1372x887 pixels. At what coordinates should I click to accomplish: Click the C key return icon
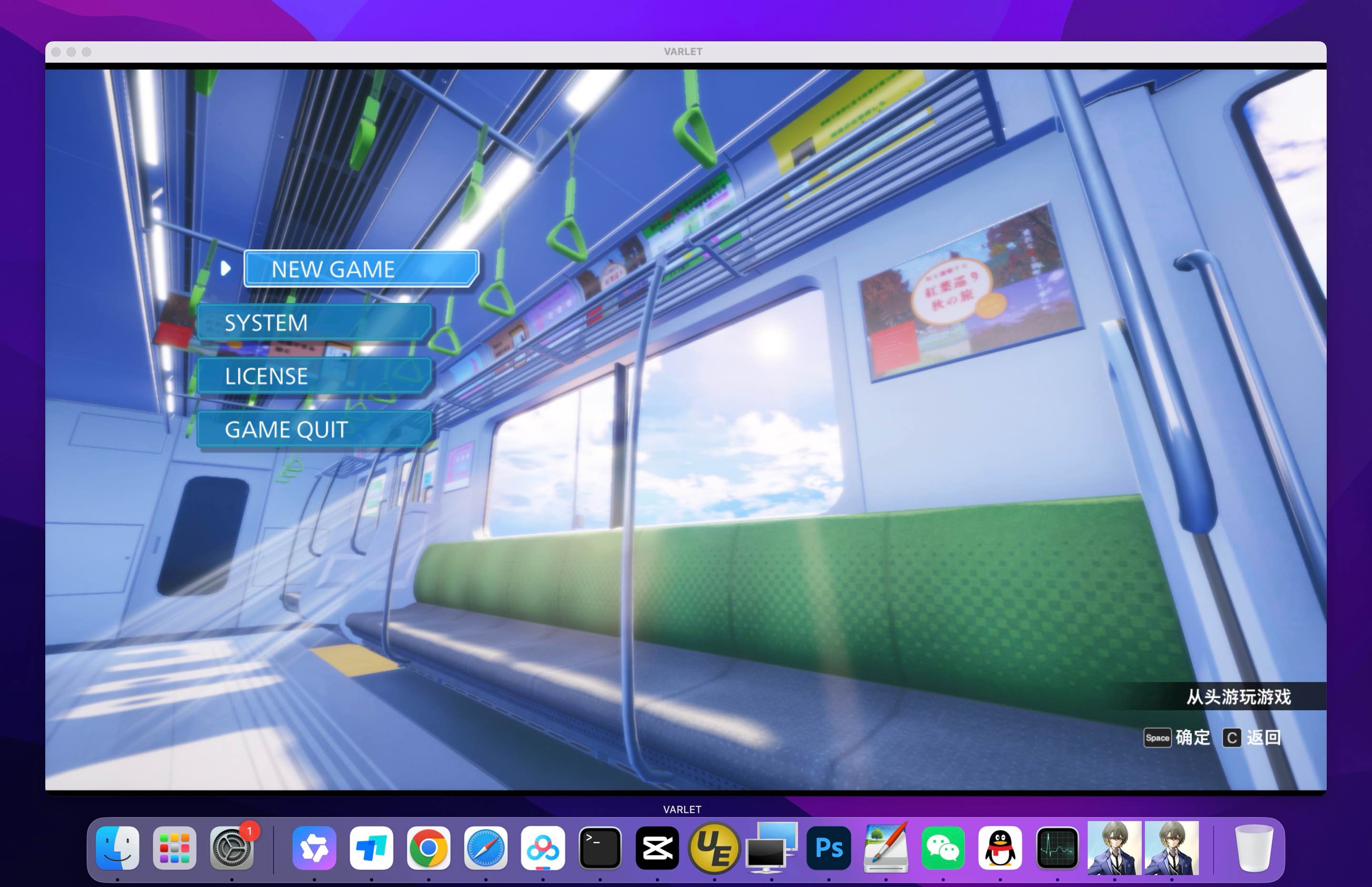point(1231,738)
